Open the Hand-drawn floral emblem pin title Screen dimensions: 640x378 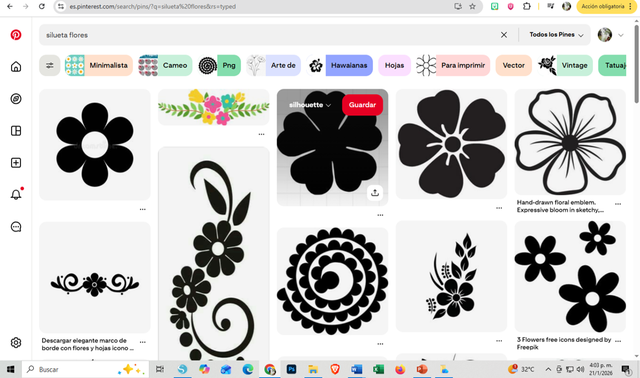pos(560,206)
